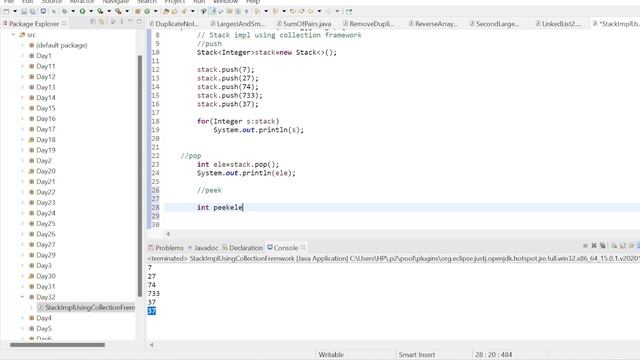Click the Writable status bar entry

pos(331,355)
